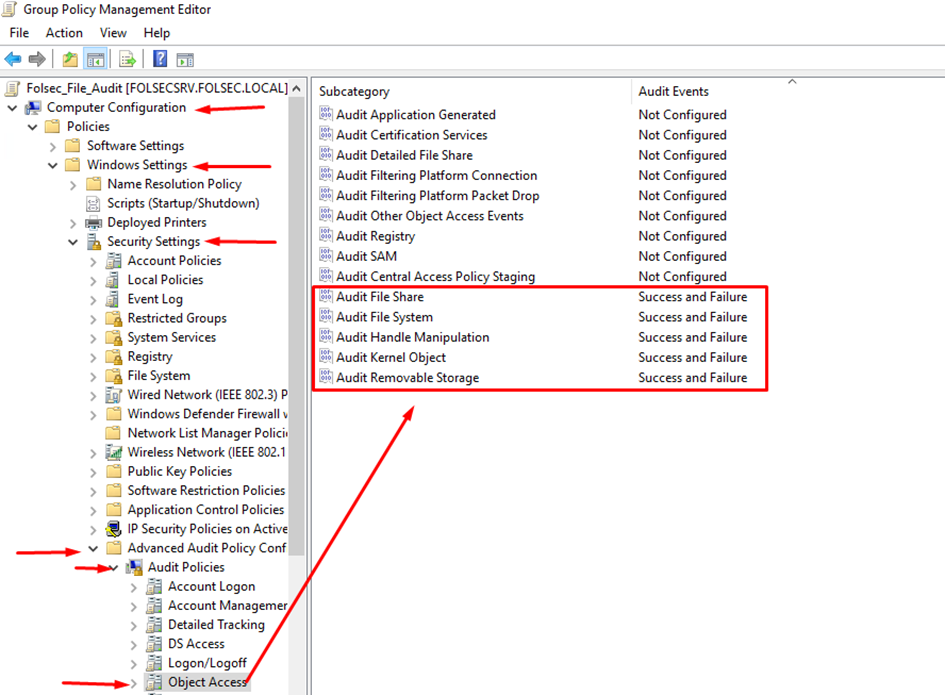Viewport: 945px width, 695px height.
Task: Collapse the Windows Settings tree node
Action: (52, 166)
